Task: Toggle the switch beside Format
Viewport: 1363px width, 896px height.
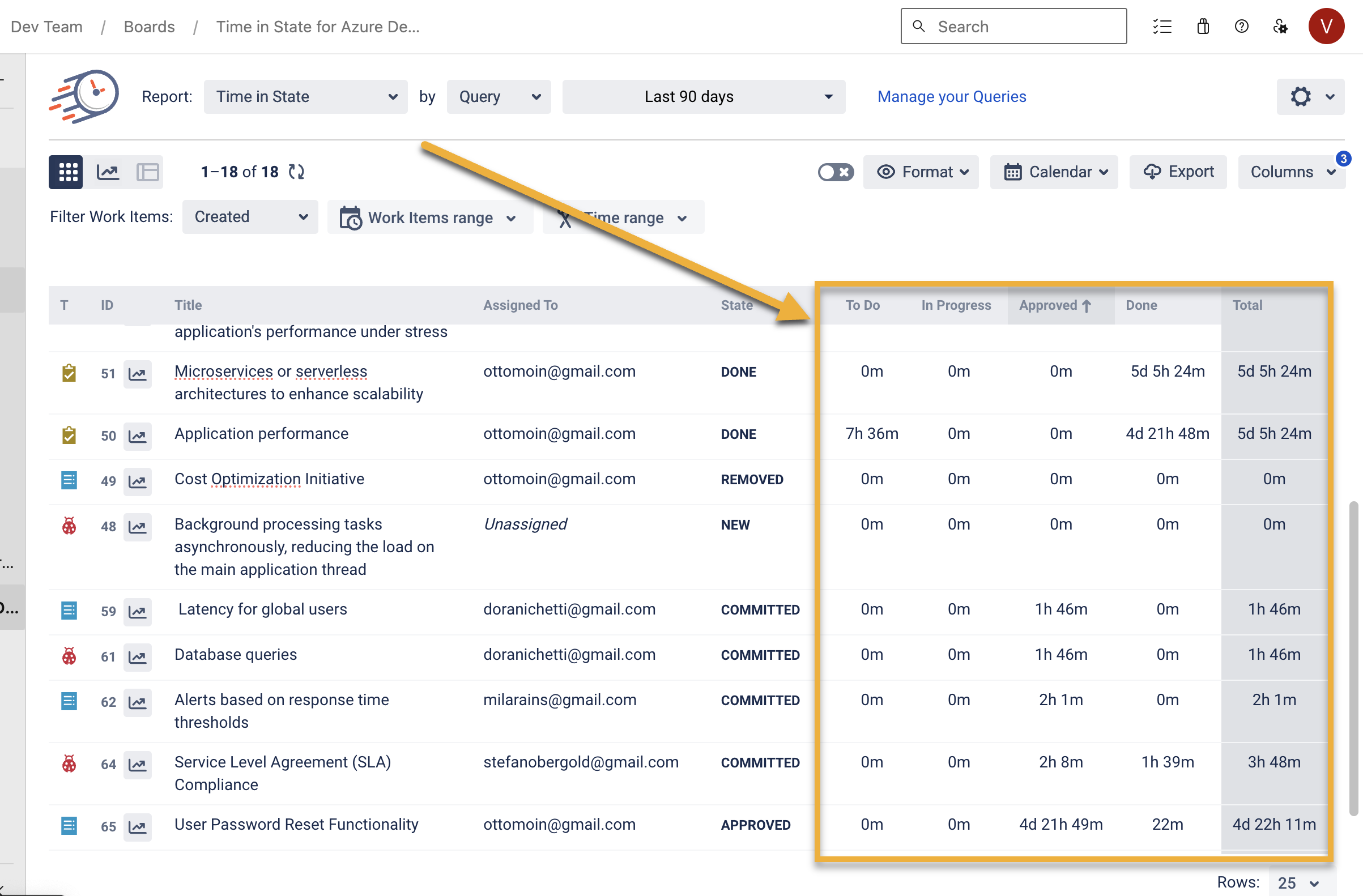Action: click(835, 172)
